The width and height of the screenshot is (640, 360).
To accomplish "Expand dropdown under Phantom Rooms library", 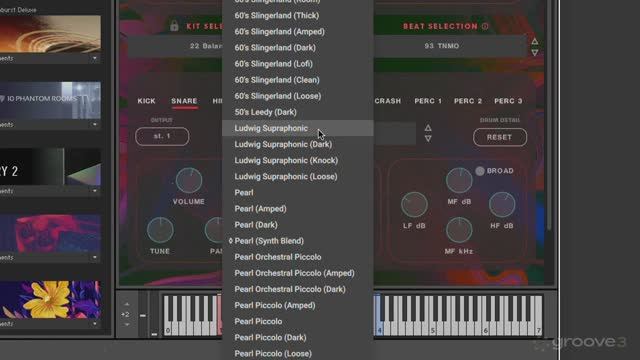I will (x=95, y=124).
